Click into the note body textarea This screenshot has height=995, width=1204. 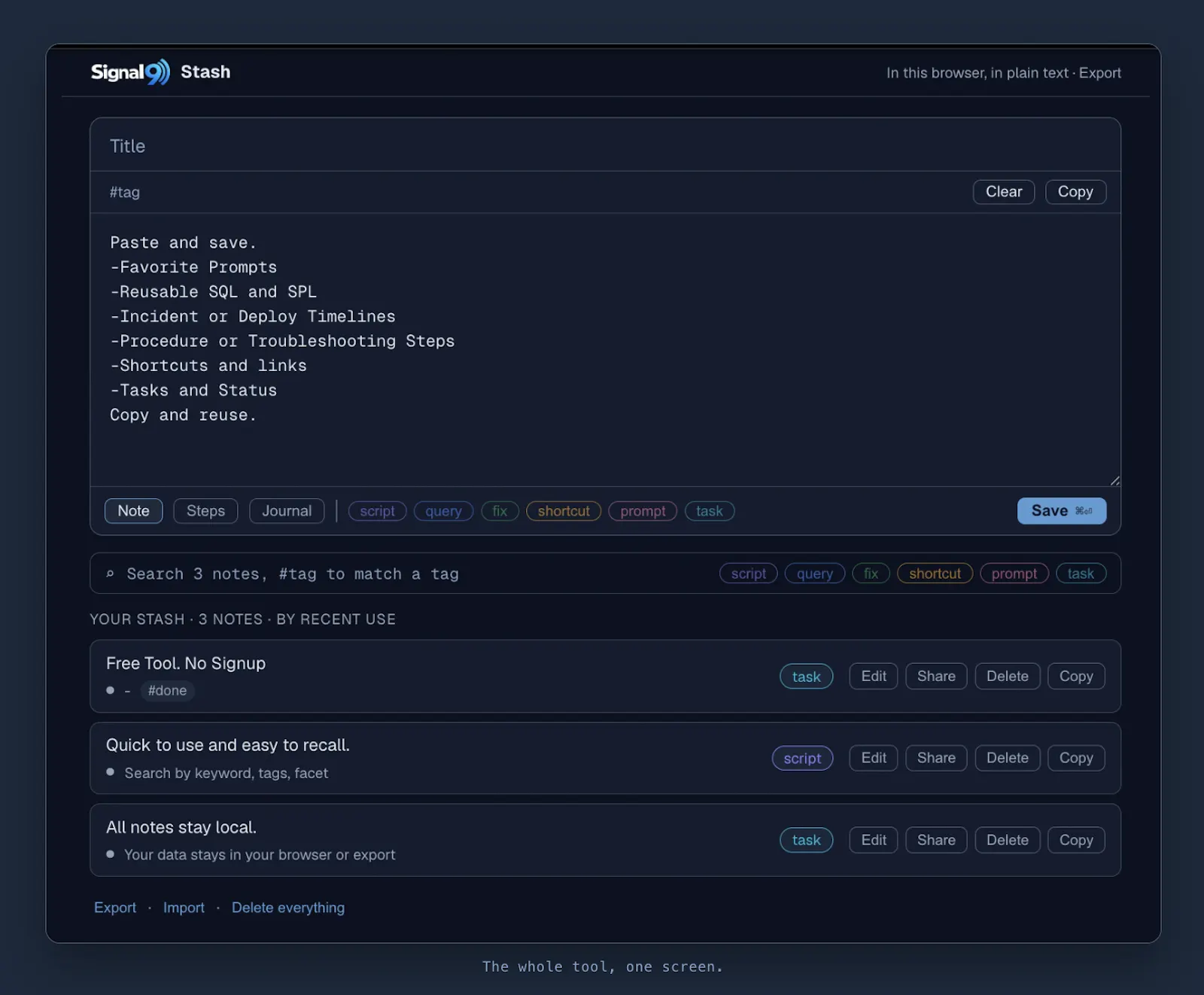(605, 350)
